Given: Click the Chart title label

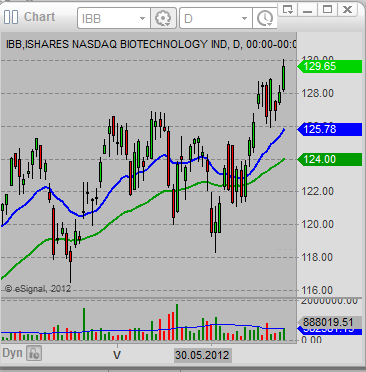Looking at the screenshot, I should (39, 17).
